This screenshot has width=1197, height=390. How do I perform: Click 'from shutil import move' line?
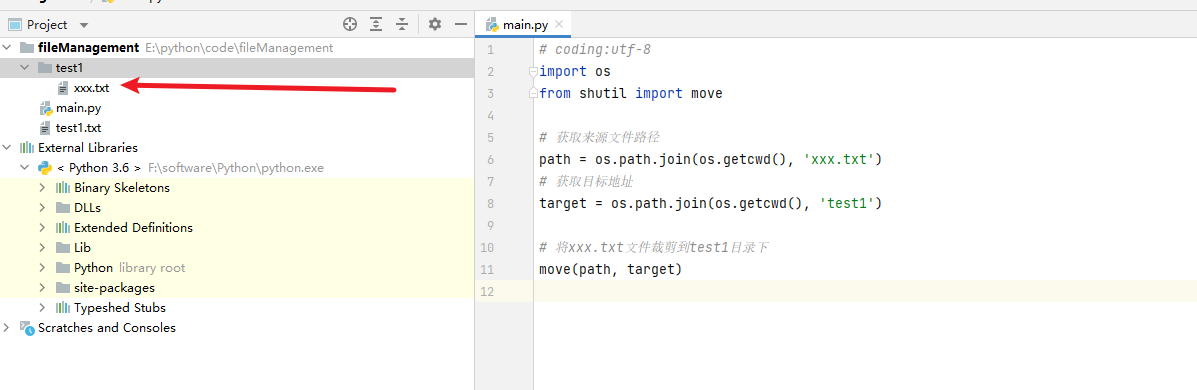click(631, 94)
